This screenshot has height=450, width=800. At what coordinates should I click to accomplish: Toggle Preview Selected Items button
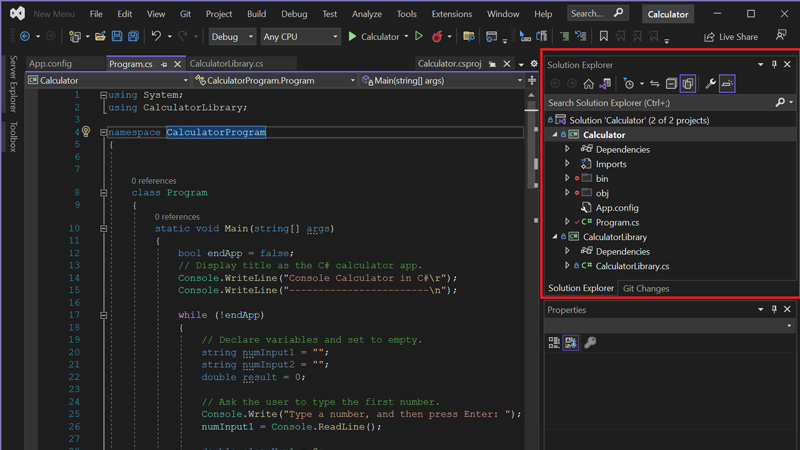click(727, 84)
